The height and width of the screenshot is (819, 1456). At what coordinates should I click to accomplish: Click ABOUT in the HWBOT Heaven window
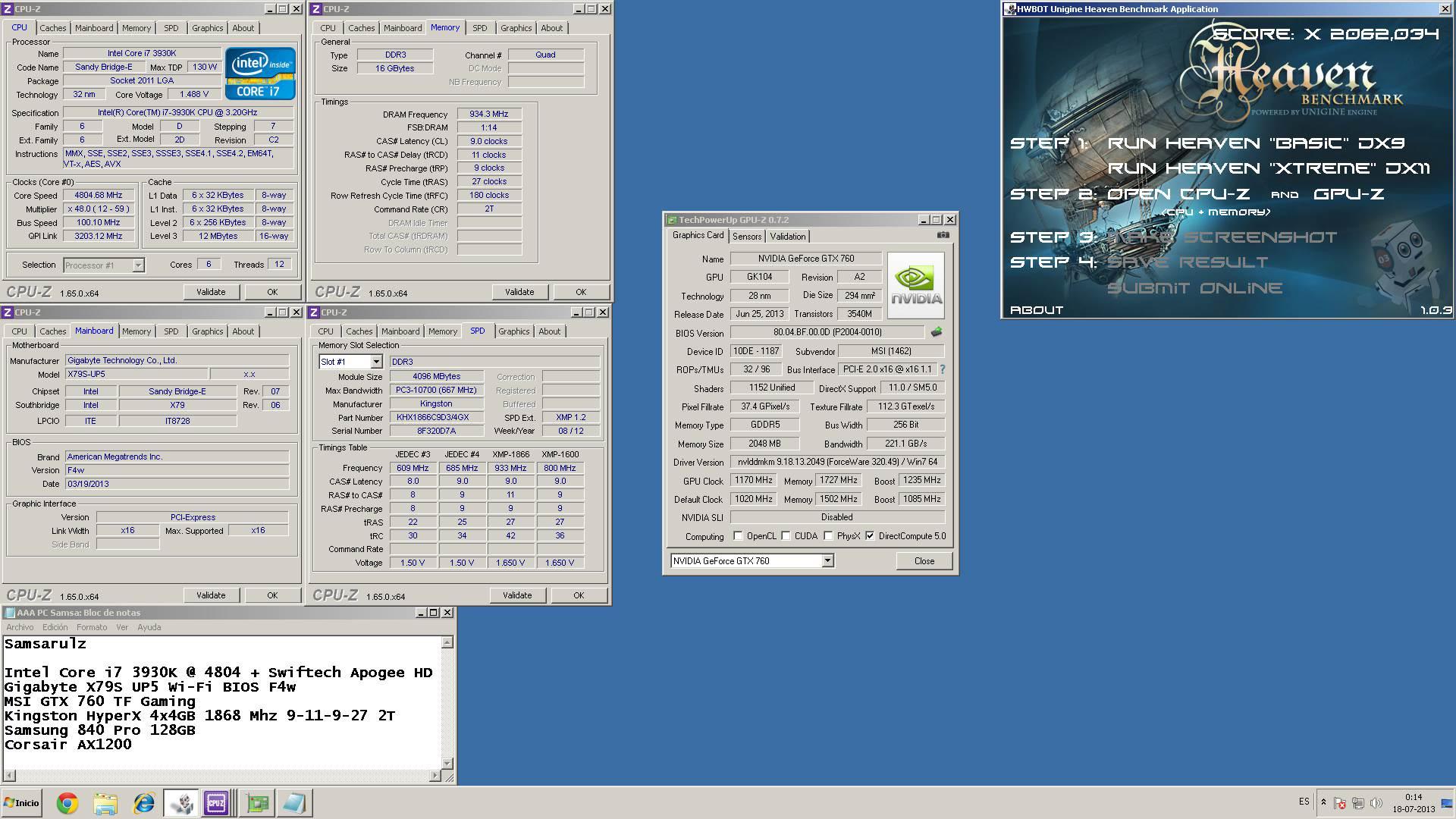pos(1037,310)
